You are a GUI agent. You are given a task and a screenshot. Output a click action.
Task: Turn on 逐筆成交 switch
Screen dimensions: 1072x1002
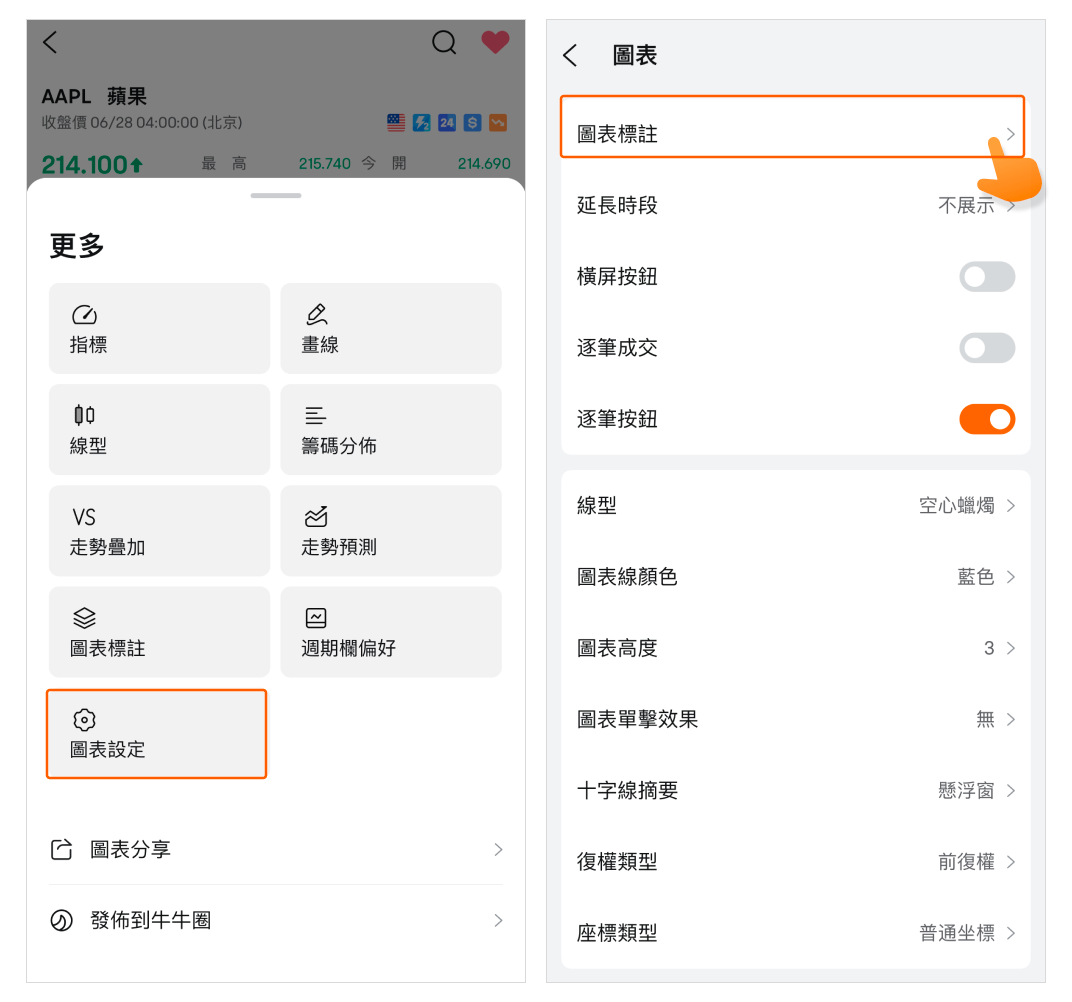point(986,348)
